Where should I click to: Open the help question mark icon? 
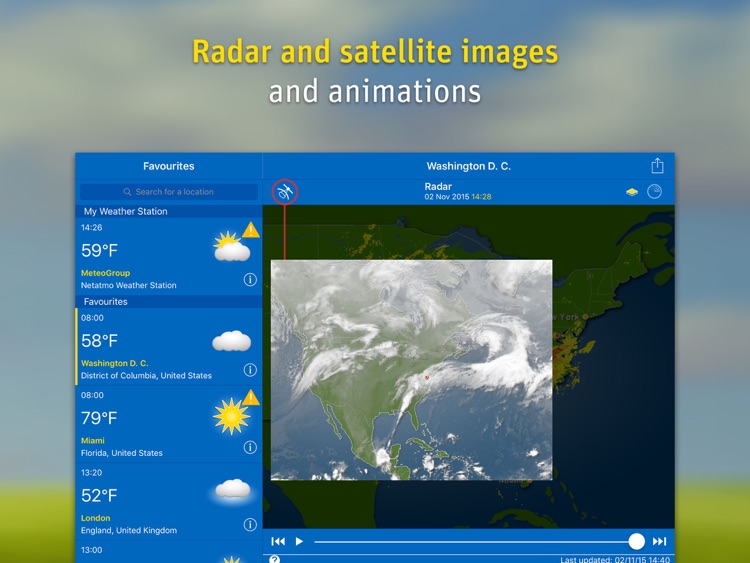[x=274, y=559]
